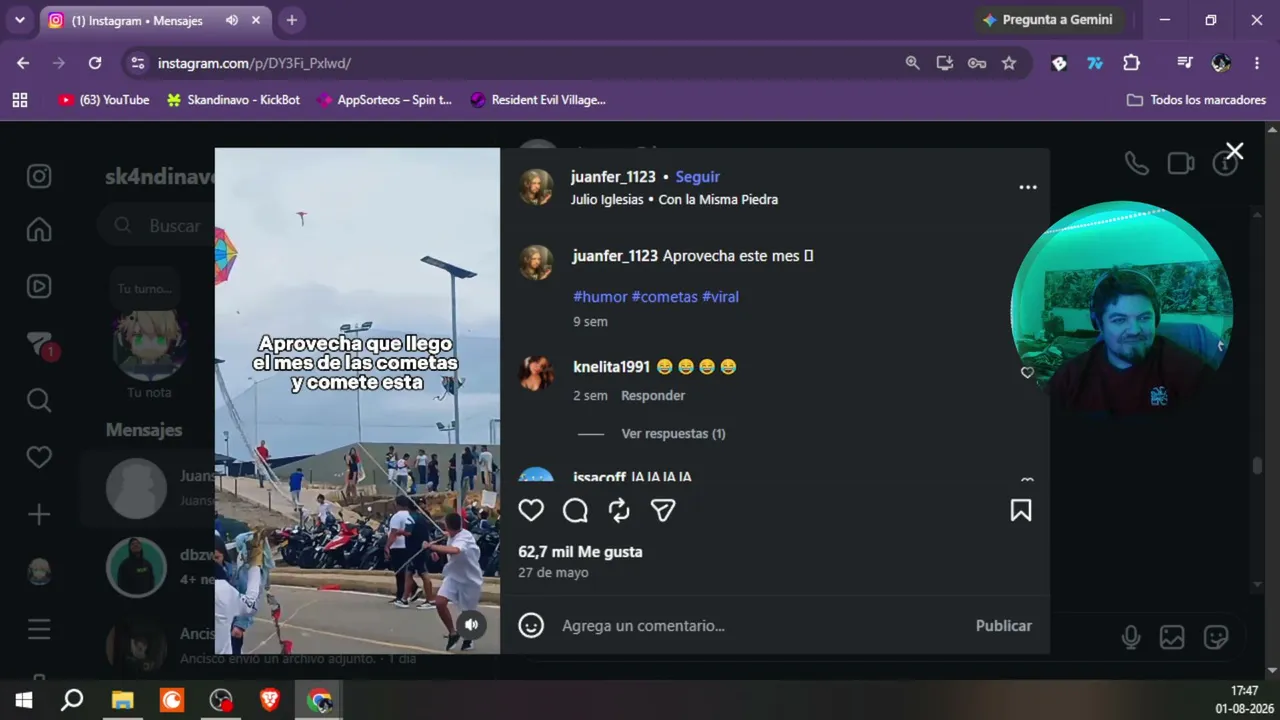
Task: Open Crunchyroll from the Windows taskbar
Action: coord(172,700)
